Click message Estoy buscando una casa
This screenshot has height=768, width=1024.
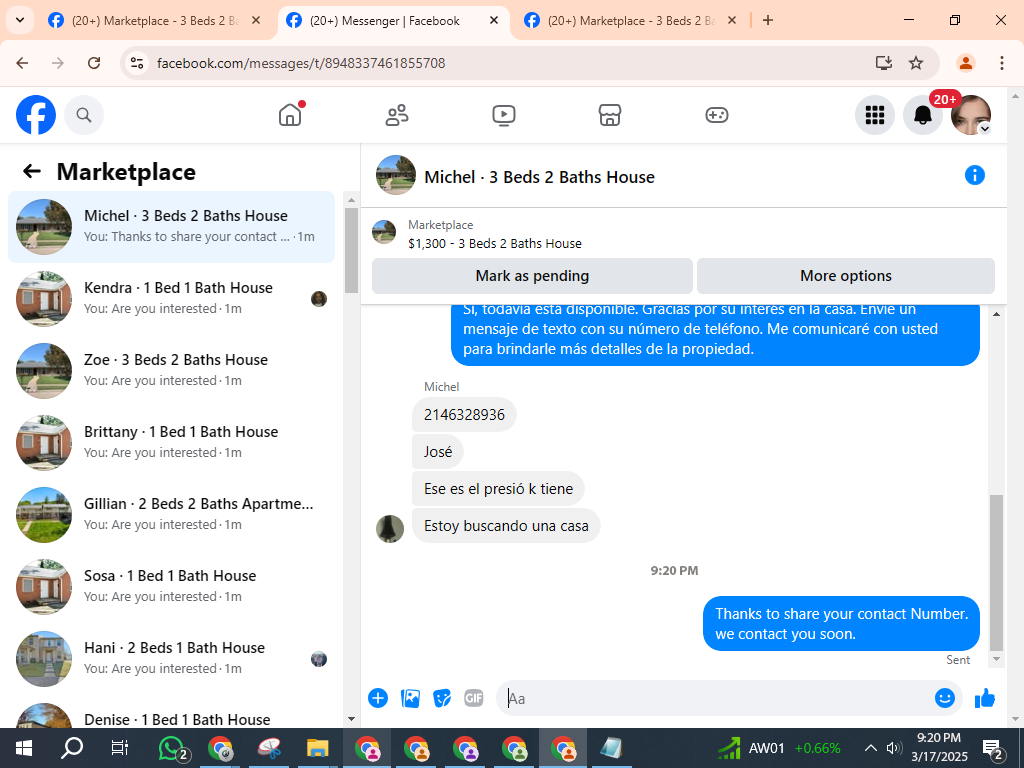coord(506,526)
